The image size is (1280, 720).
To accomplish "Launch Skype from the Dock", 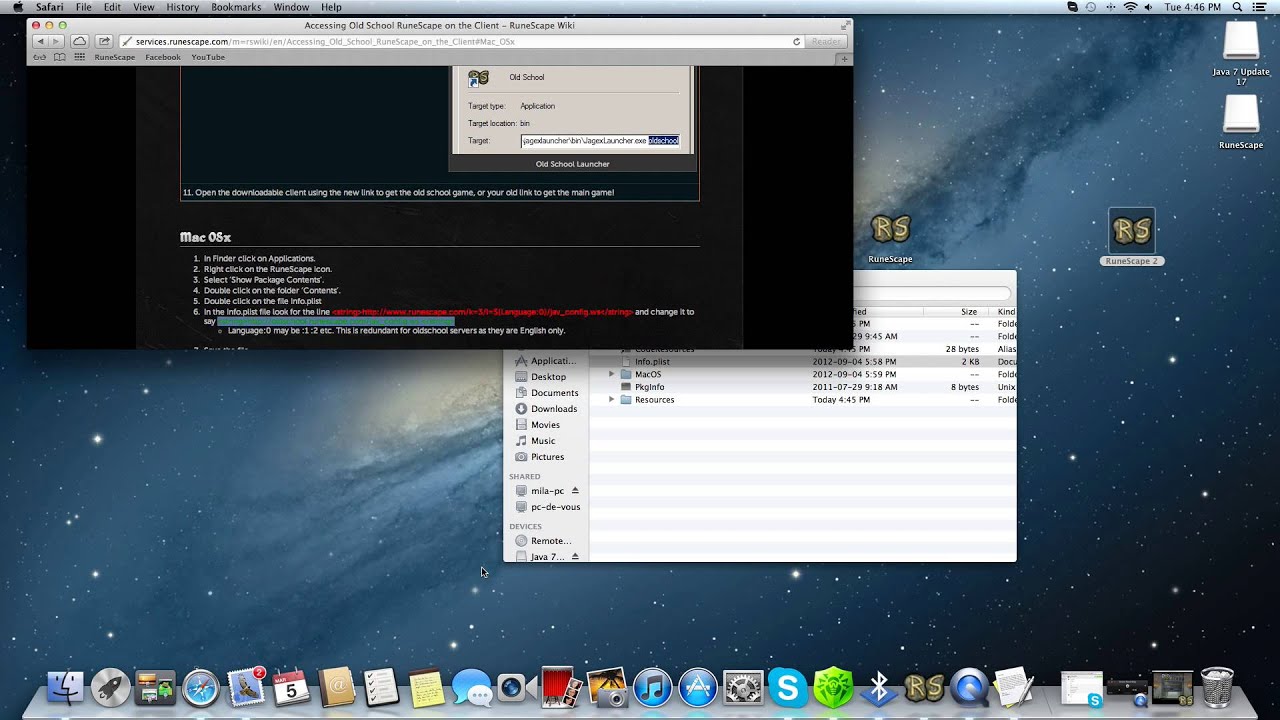I will tap(788, 688).
